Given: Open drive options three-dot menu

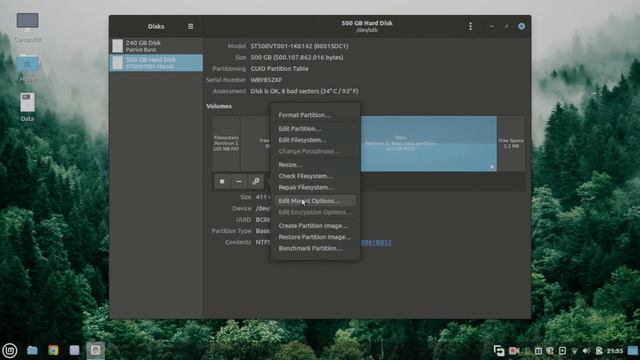Looking at the screenshot, I should (x=470, y=26).
